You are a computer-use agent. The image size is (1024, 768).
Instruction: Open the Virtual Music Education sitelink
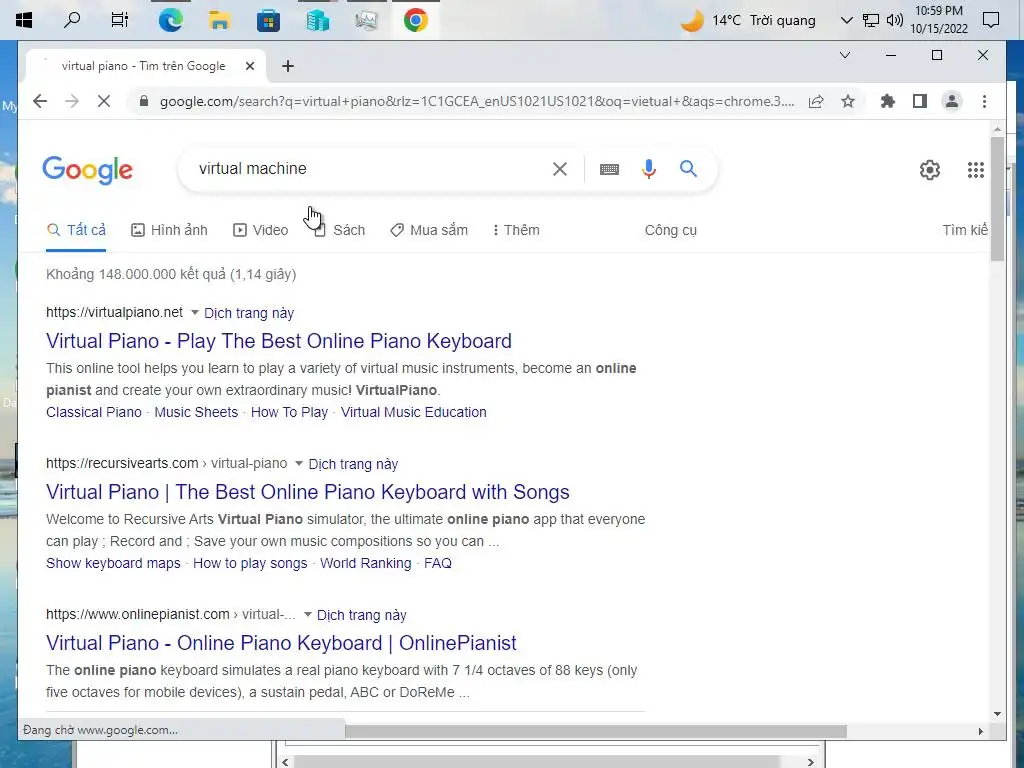[x=413, y=412]
